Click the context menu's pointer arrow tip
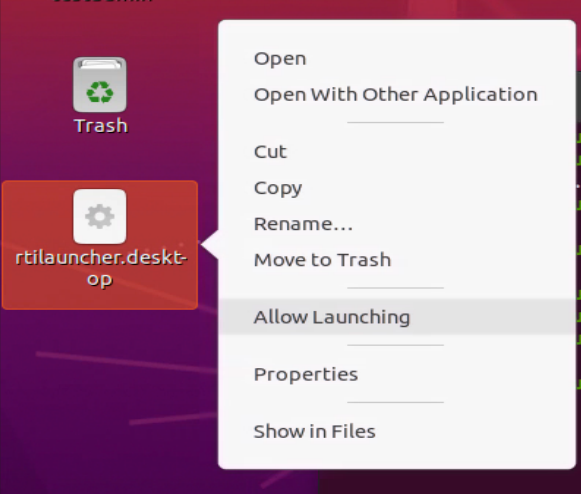Screen dimensions: 581x494 203,245
